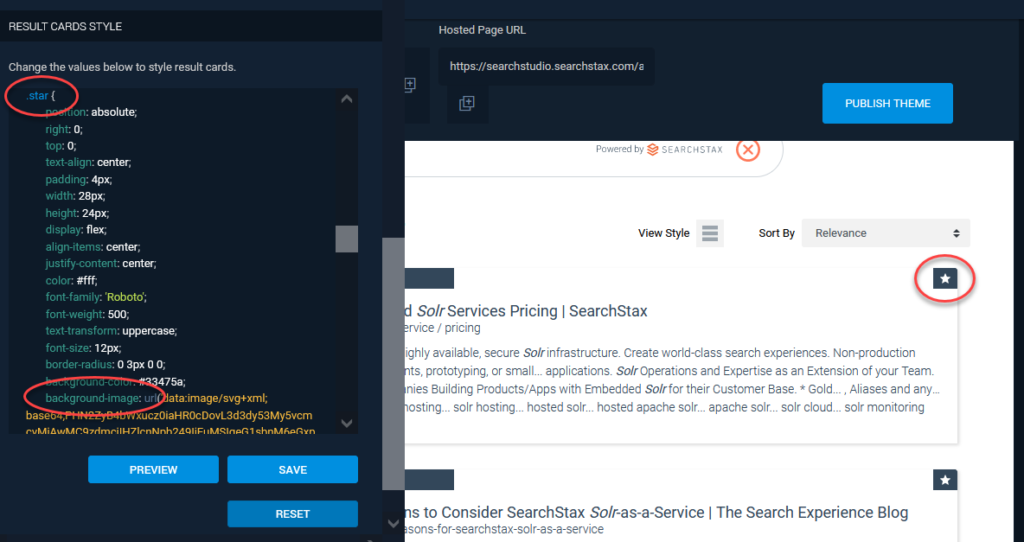Click the 'service / pricing' URL path text
This screenshot has width=1024, height=542.
tap(443, 328)
